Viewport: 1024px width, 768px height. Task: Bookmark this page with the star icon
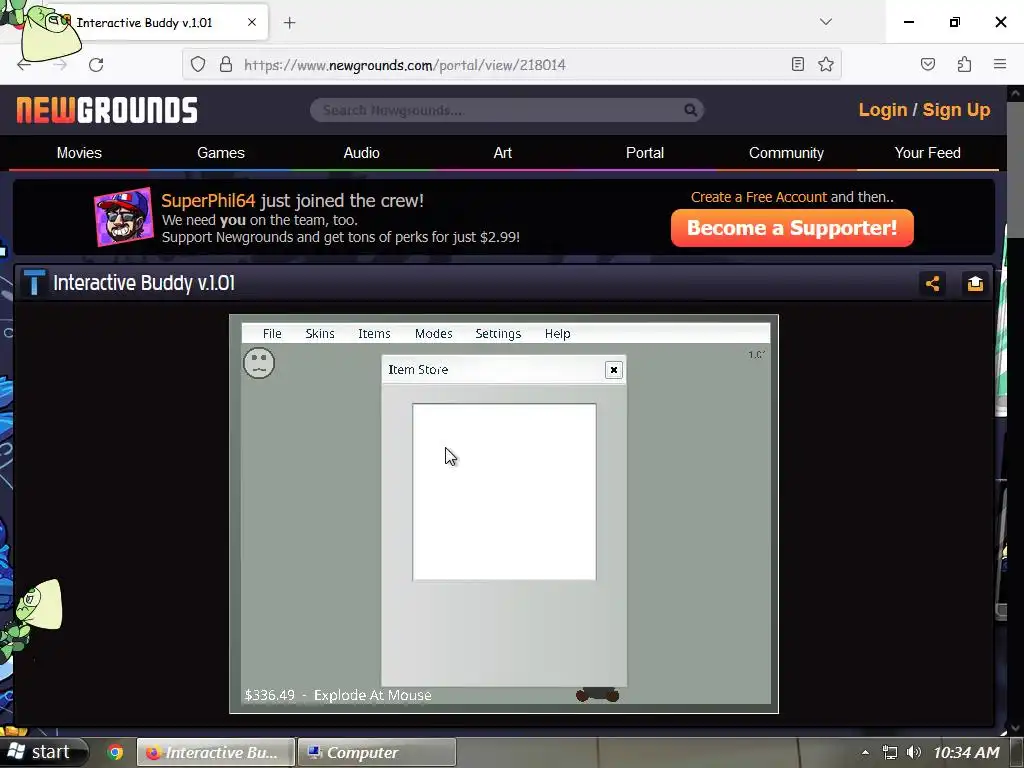826,64
